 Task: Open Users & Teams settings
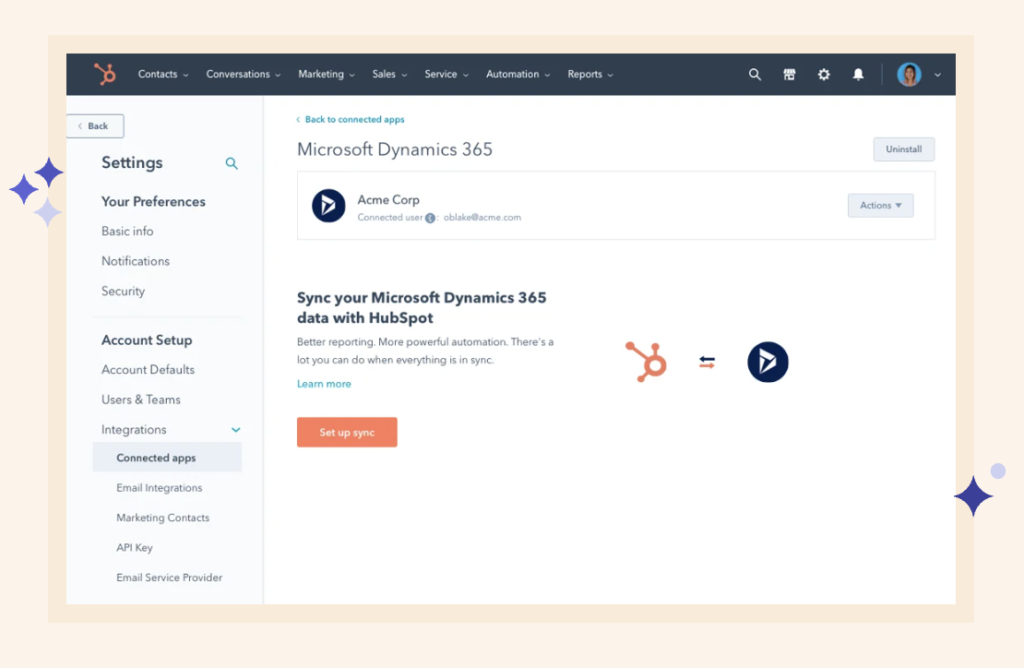tap(141, 400)
